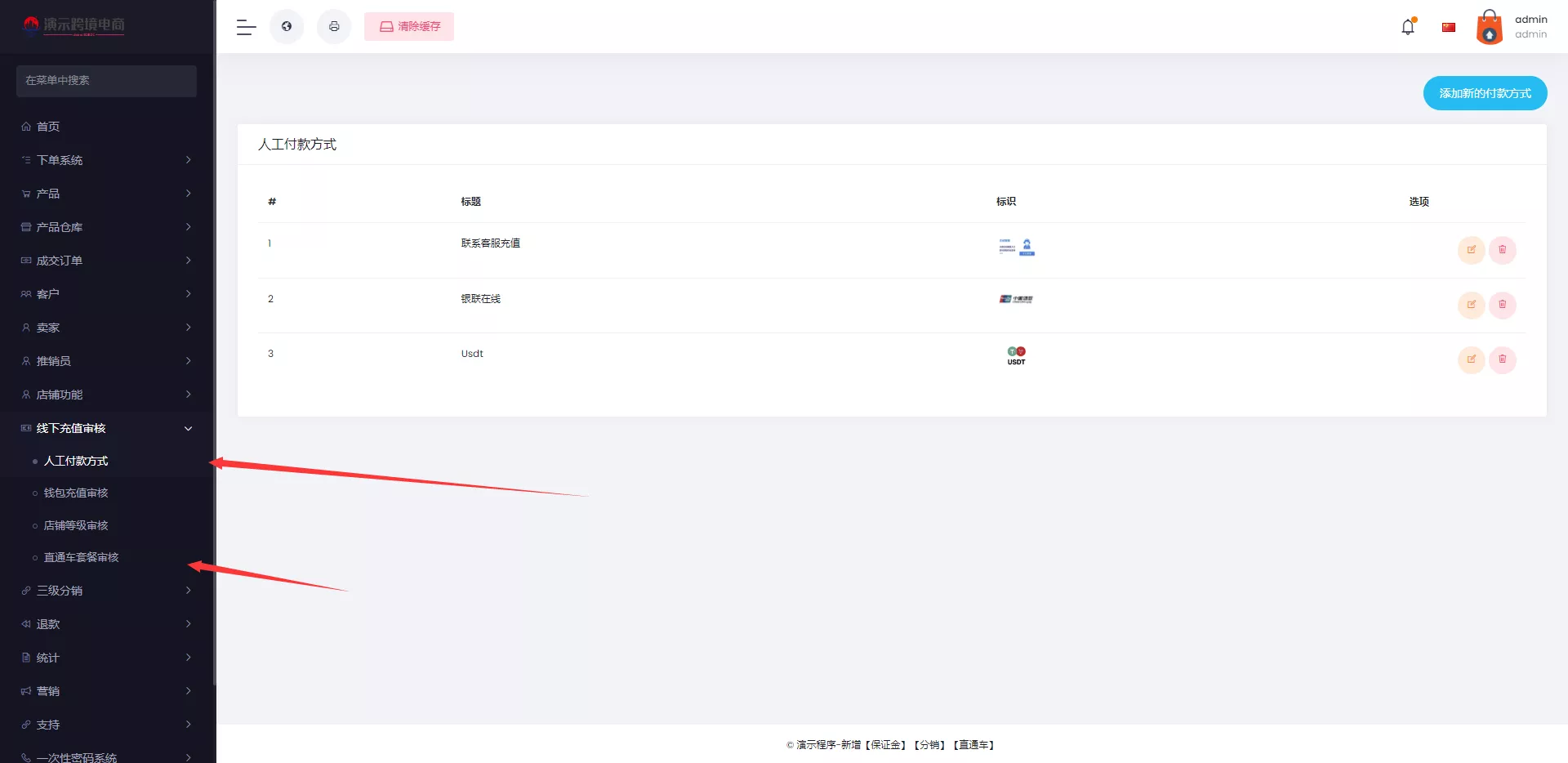1568x763 pixels.
Task: Edit the Usdt payment method
Action: pos(1471,359)
